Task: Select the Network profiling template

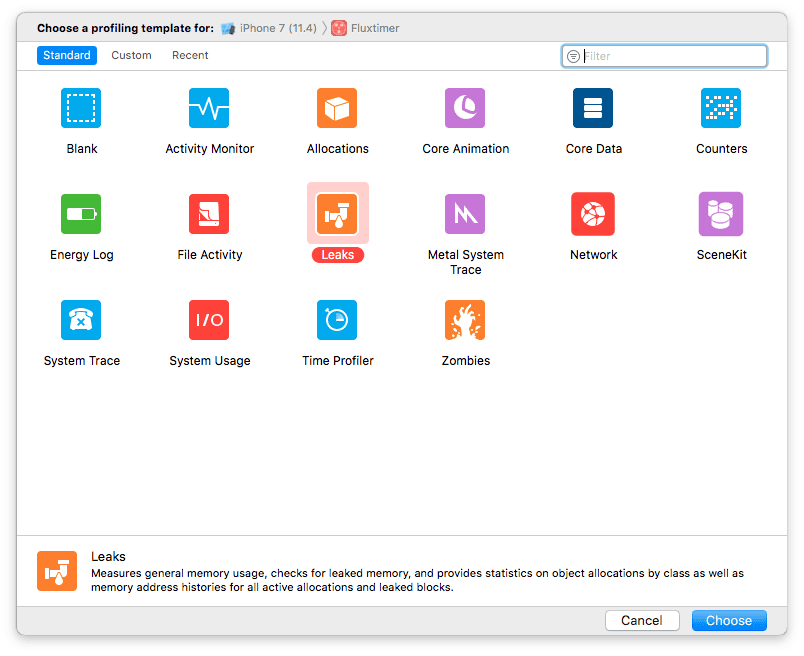Action: (x=593, y=213)
